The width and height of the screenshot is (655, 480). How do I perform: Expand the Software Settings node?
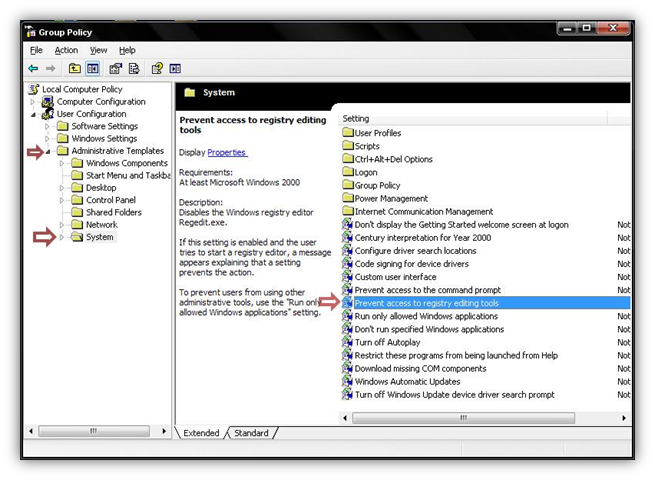point(47,126)
